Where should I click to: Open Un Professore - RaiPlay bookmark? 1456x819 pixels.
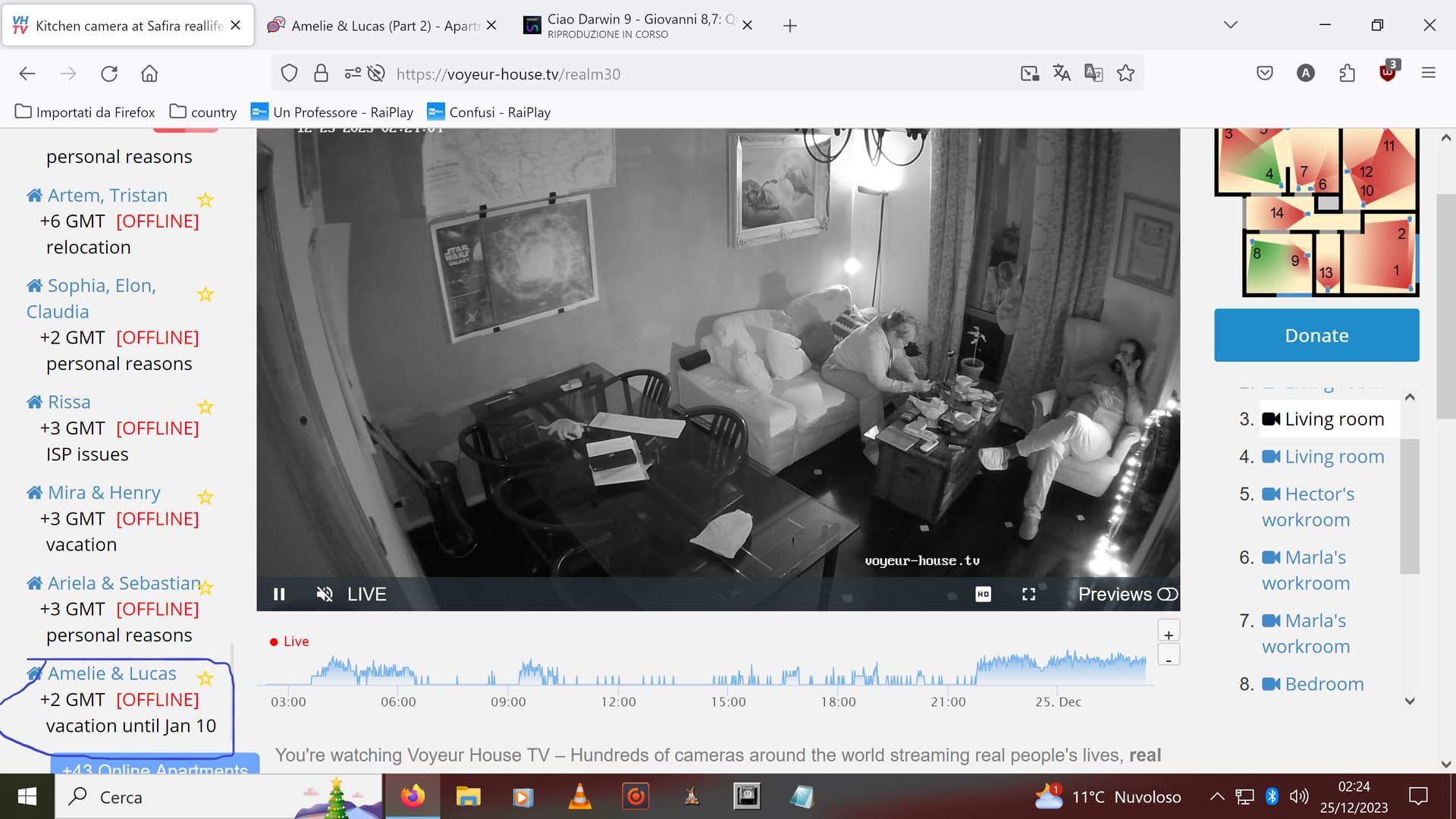332,112
